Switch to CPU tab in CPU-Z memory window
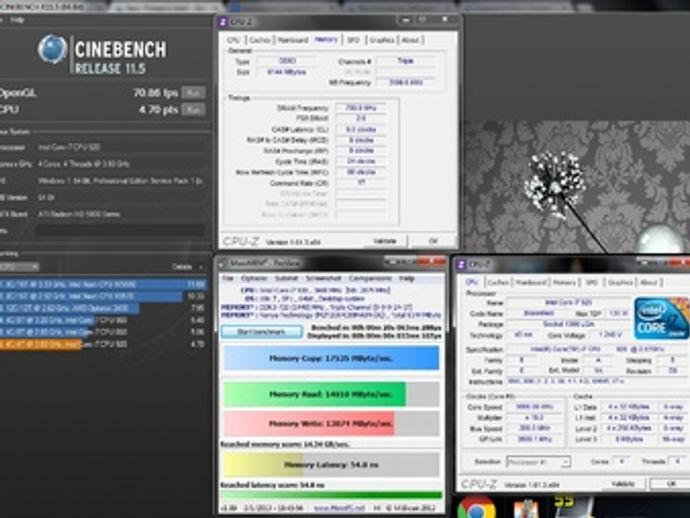This screenshot has width=690, height=518. (233, 40)
